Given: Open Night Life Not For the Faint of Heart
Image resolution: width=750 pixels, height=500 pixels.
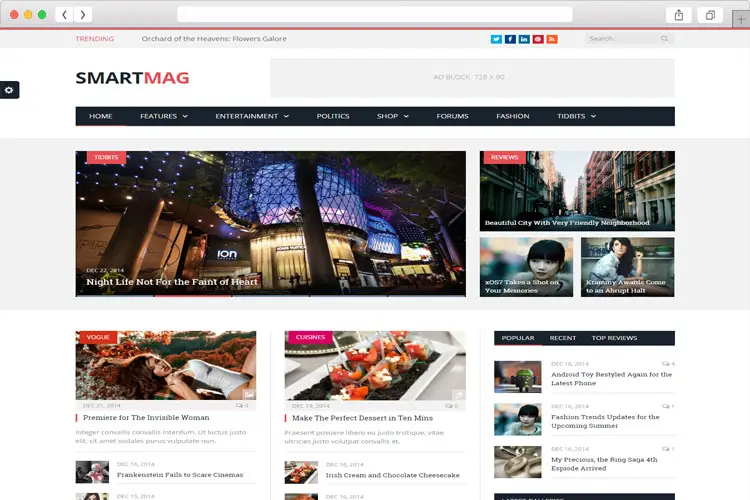Looking at the screenshot, I should click(x=172, y=282).
